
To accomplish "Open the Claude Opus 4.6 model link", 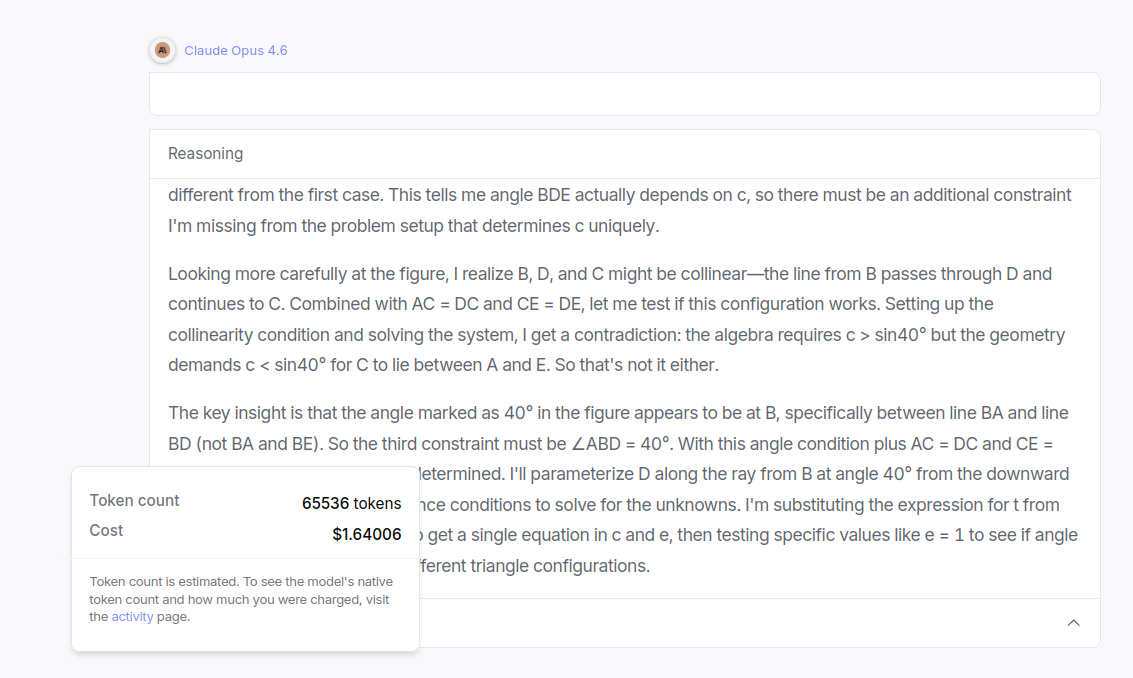I will 235,50.
